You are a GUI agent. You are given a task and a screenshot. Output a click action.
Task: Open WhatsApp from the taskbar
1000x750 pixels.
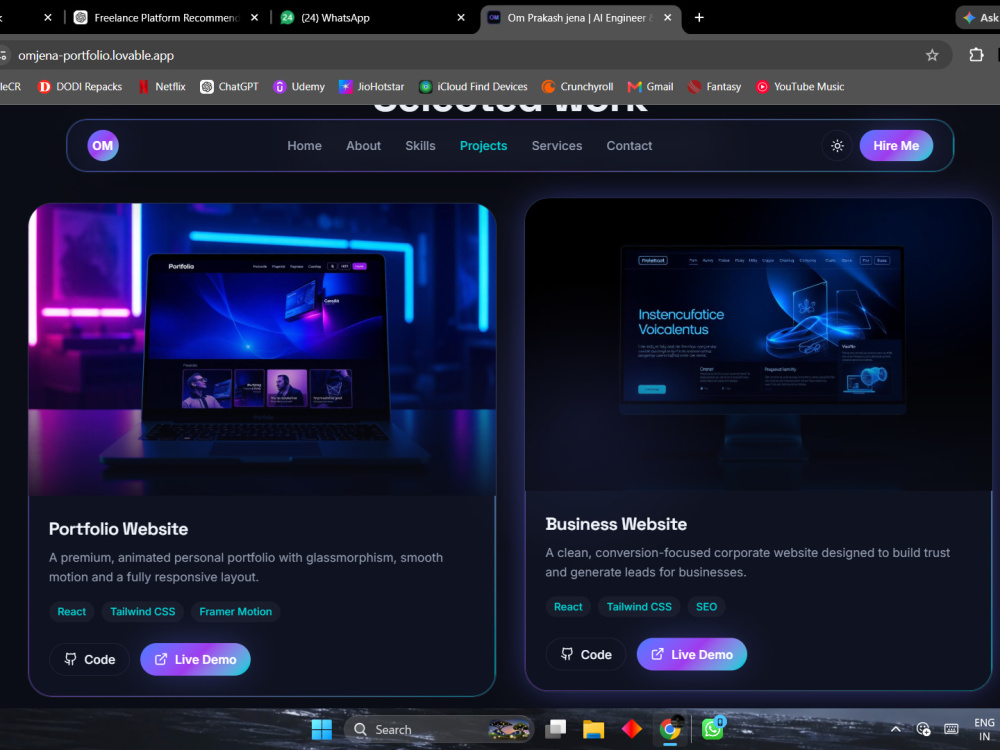pyautogui.click(x=712, y=729)
